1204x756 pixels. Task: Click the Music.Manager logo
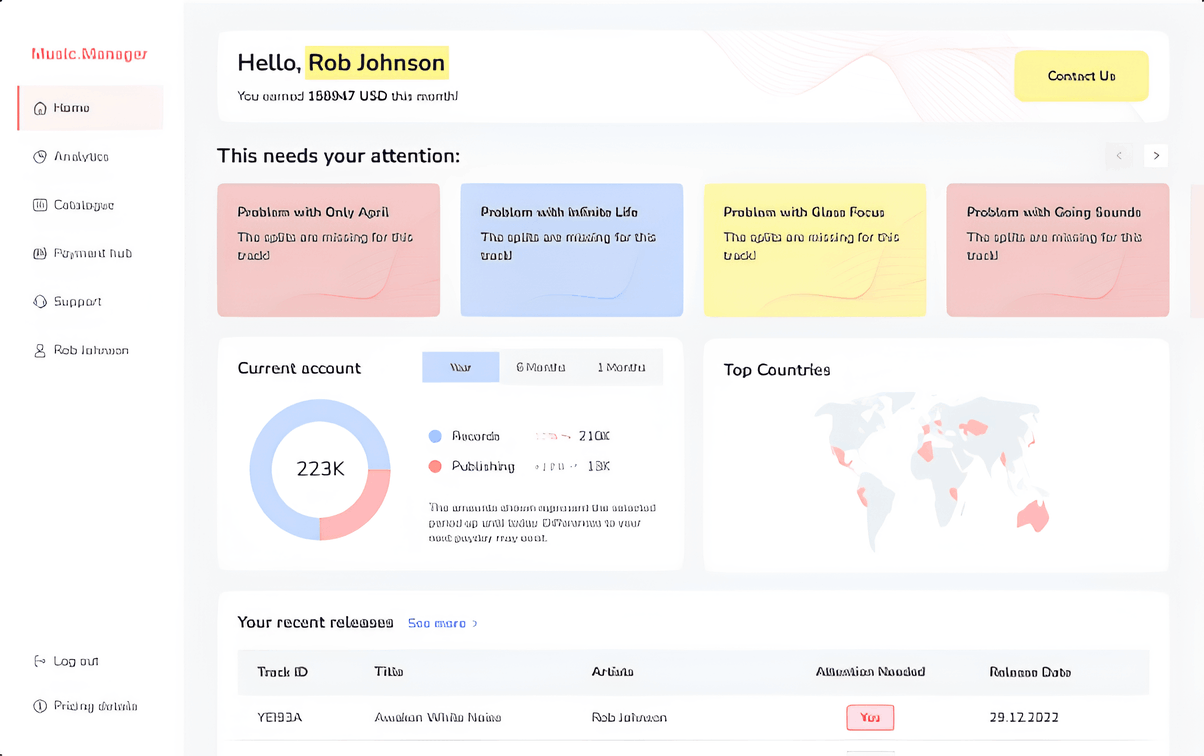coord(89,54)
